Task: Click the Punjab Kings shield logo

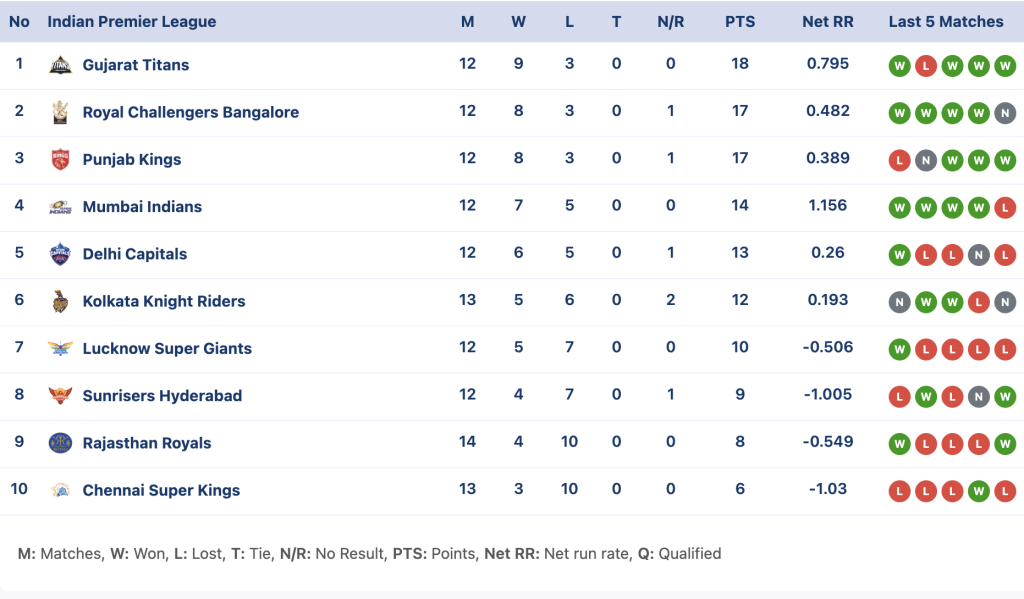Action: tap(60, 159)
